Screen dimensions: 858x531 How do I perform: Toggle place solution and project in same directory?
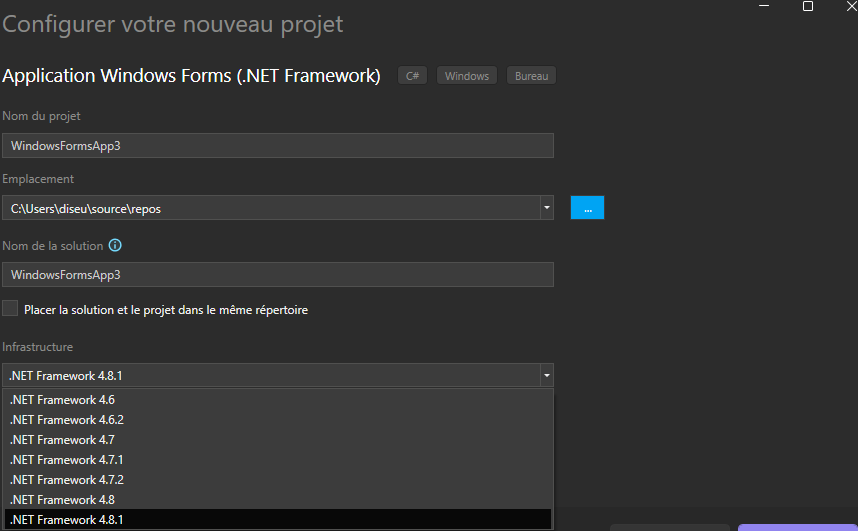(11, 309)
